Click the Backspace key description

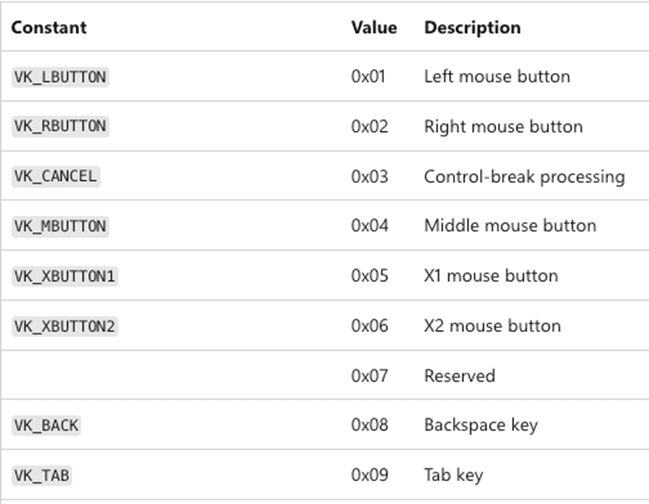(481, 425)
